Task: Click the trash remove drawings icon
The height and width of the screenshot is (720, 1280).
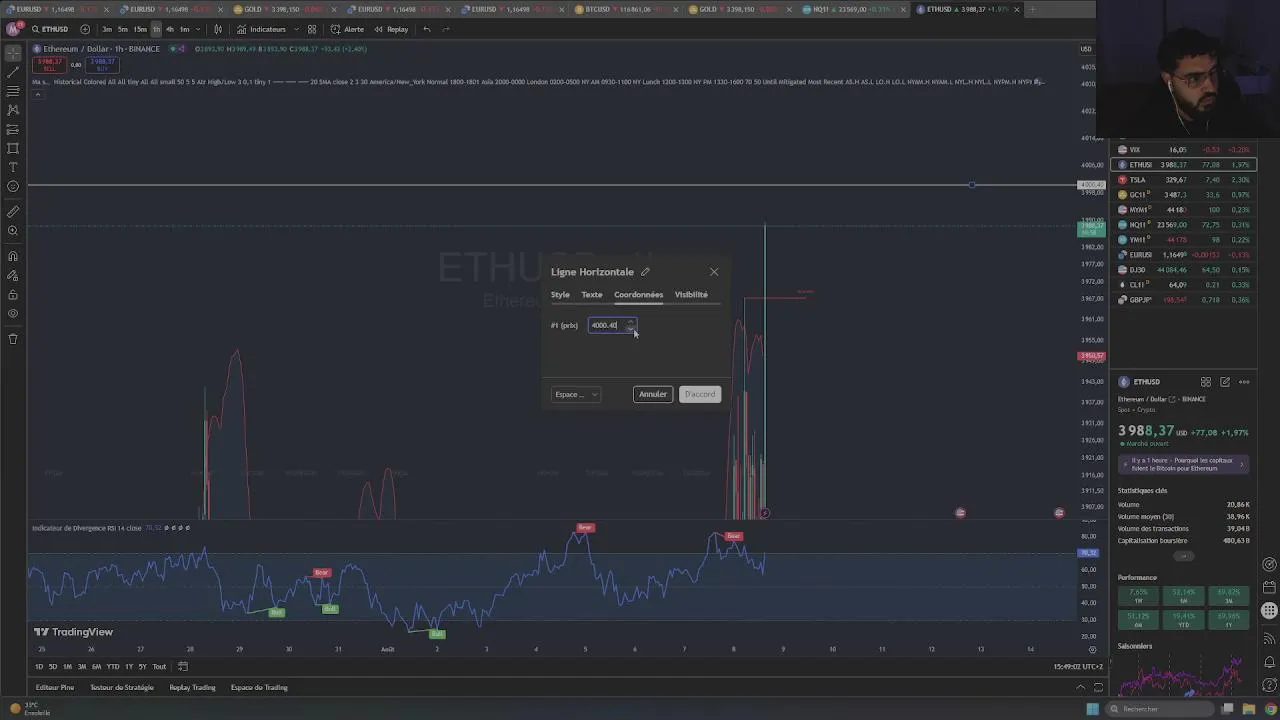Action: pyautogui.click(x=13, y=339)
